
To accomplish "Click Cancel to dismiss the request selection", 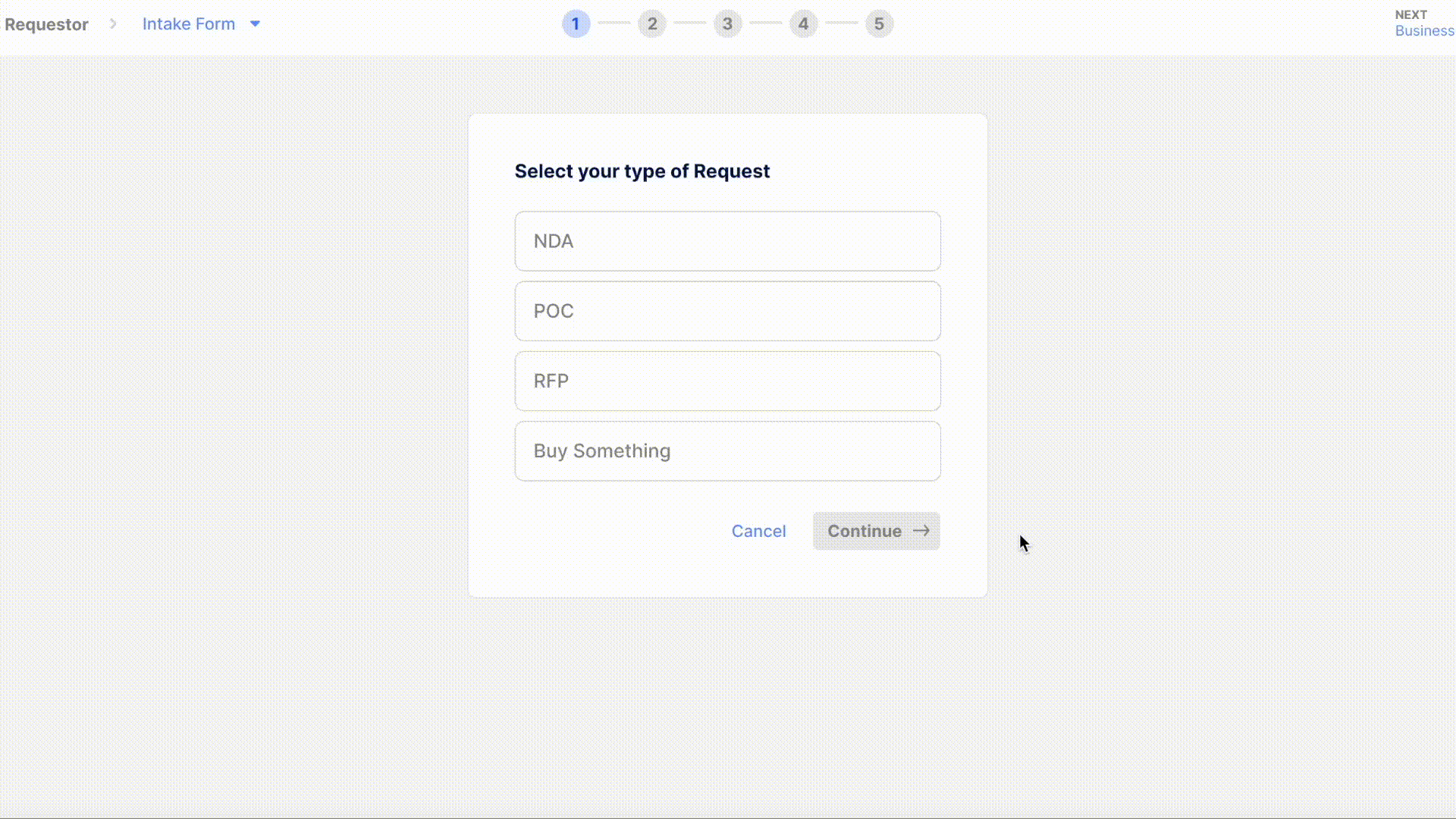I will 758,531.
